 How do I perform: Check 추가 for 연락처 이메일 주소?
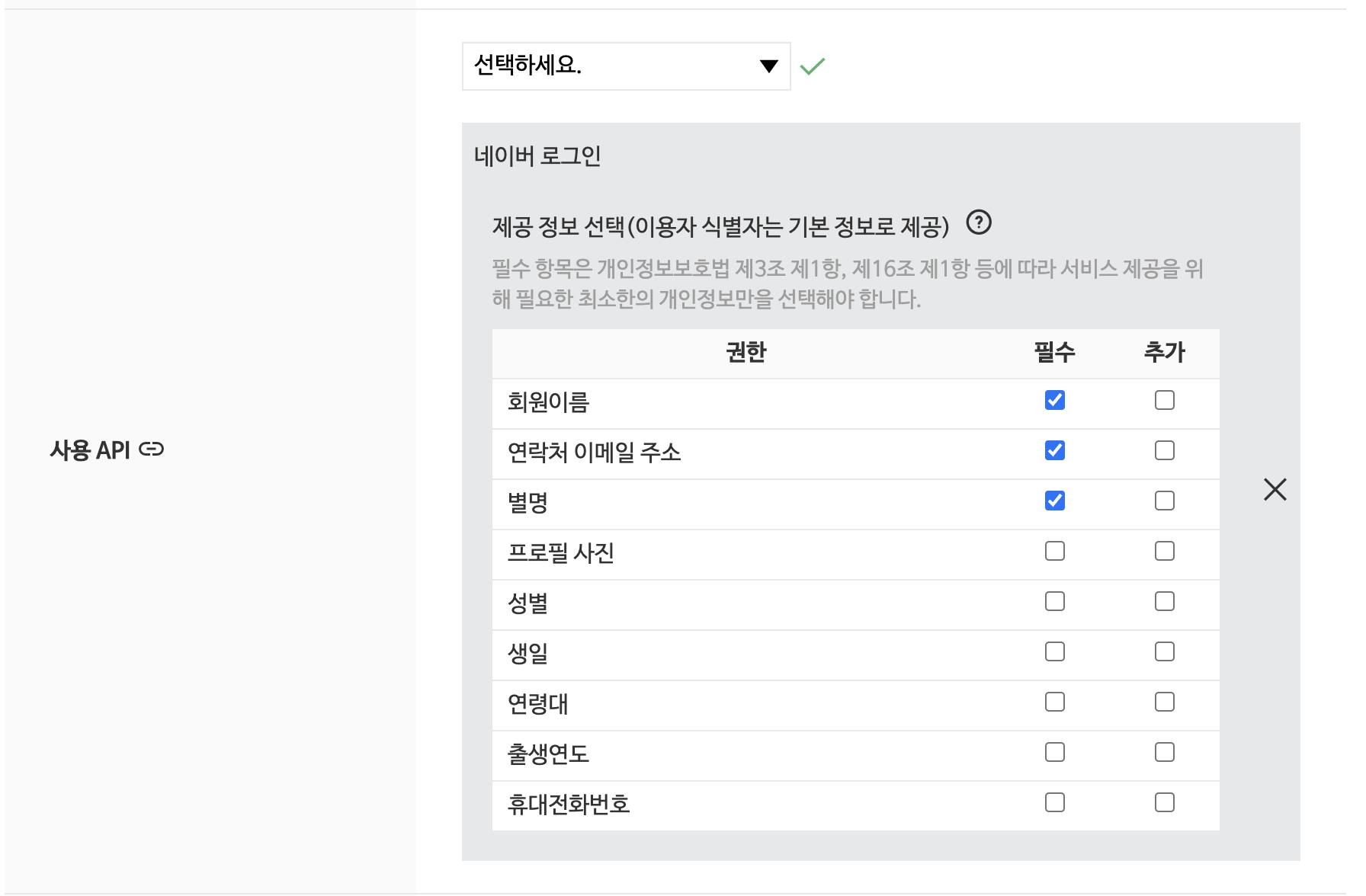[1165, 450]
